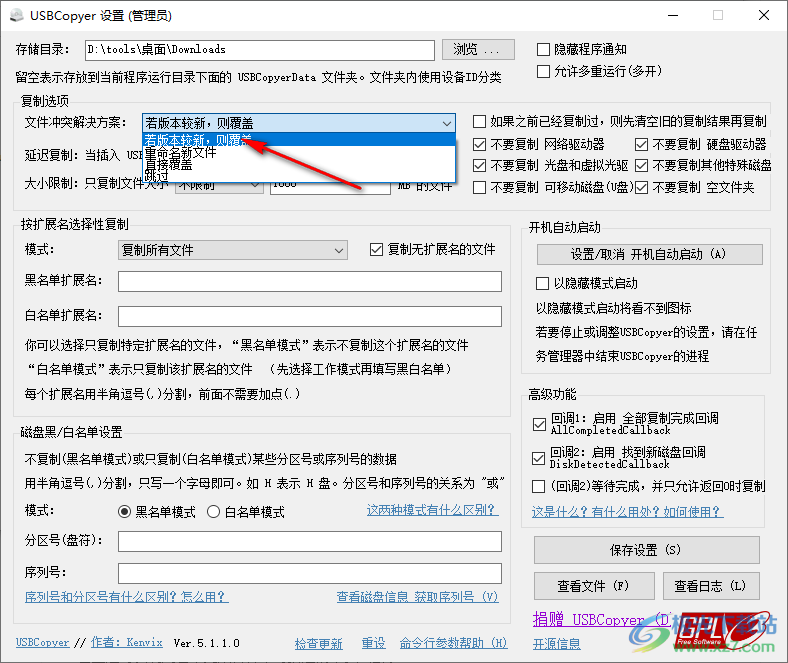Open '这两种模式有什么区别？' link
The image size is (788, 663).
(433, 510)
